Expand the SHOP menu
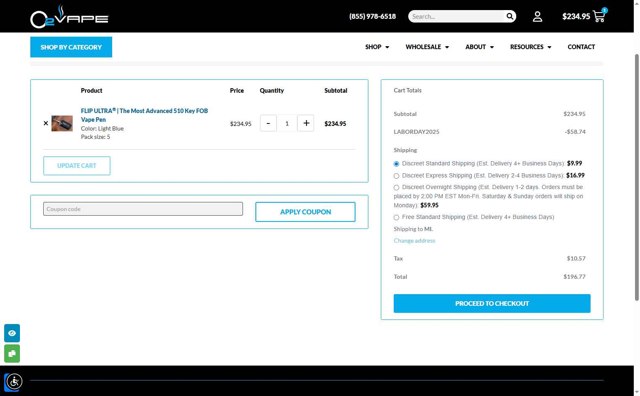 [377, 47]
